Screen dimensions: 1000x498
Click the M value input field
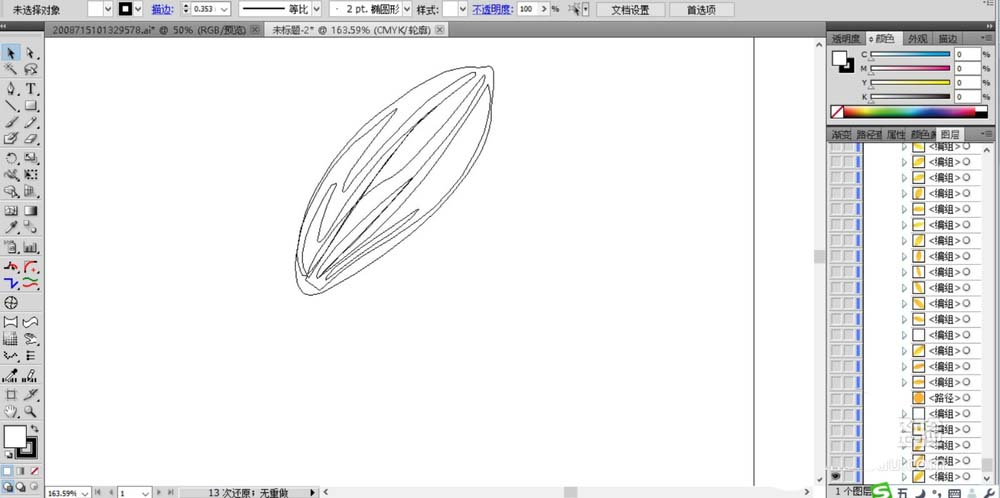pos(967,69)
